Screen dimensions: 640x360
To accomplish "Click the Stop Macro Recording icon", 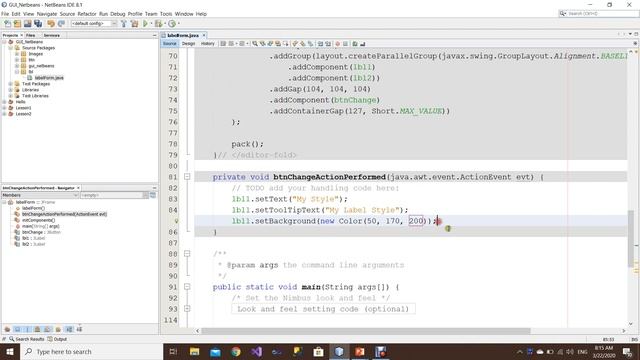I will tap(345, 44).
